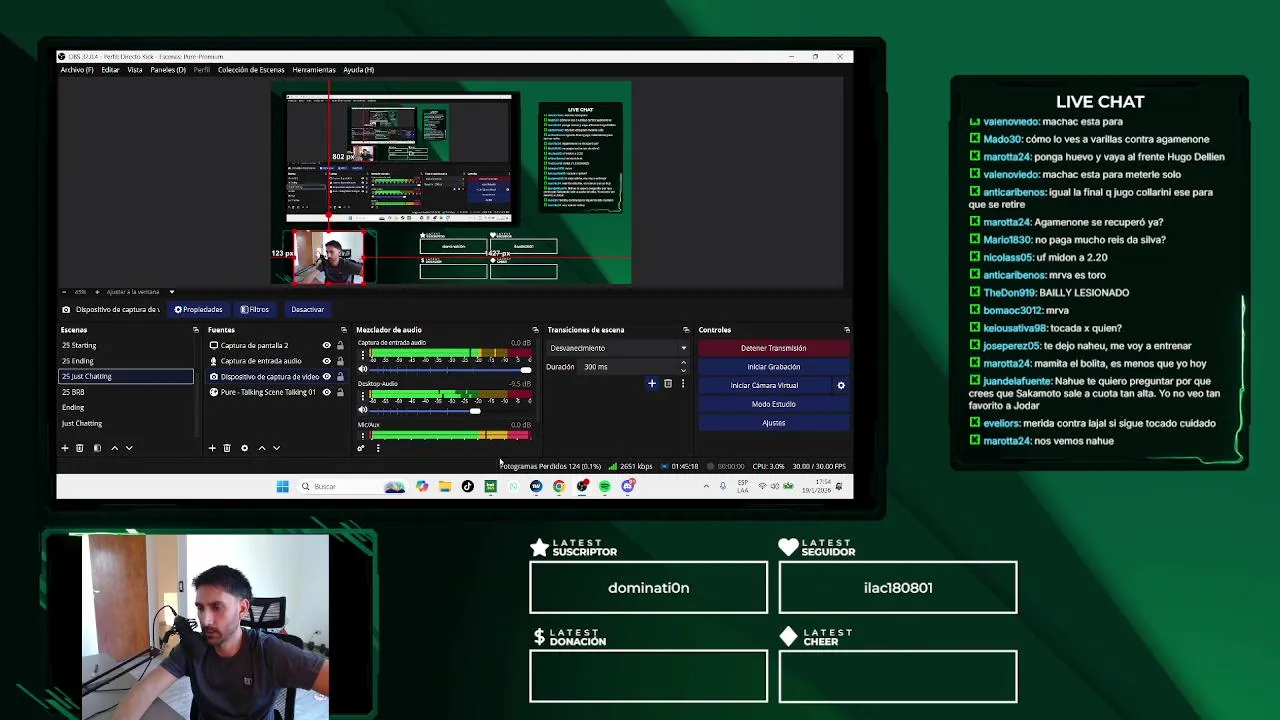Open source properties gear in the Fuentes toolbar
Screen dimensions: 1280x720
[244, 448]
